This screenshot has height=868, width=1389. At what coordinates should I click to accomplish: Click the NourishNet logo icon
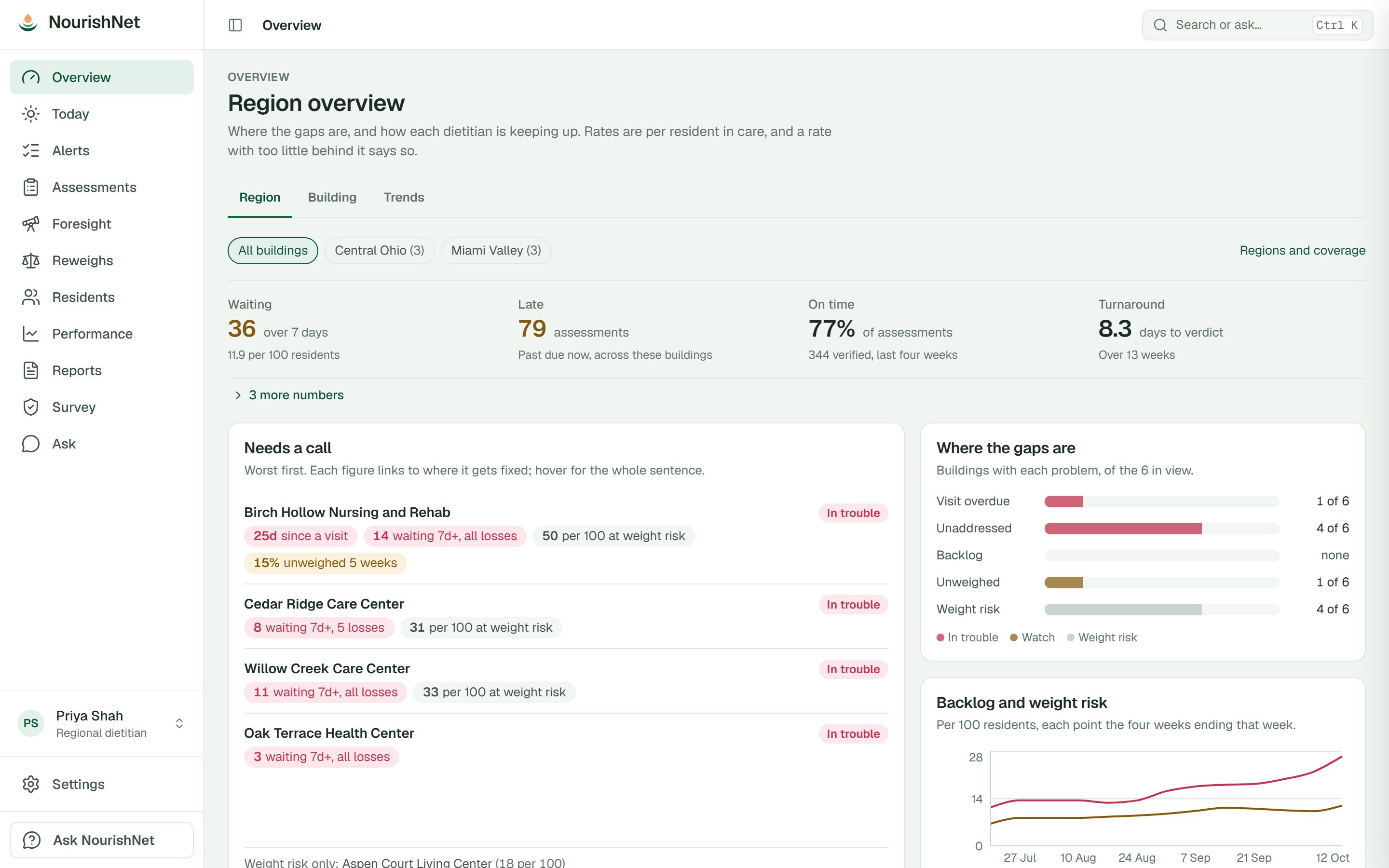27,22
